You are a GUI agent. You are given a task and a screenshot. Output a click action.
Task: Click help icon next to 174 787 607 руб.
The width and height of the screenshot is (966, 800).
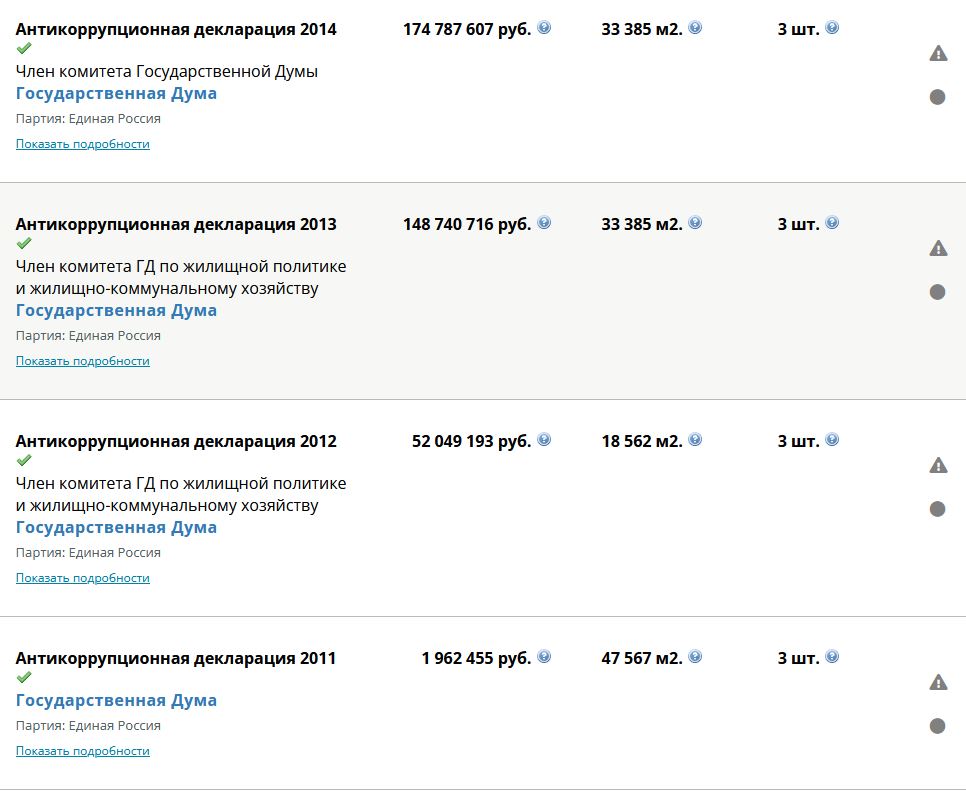(x=544, y=28)
